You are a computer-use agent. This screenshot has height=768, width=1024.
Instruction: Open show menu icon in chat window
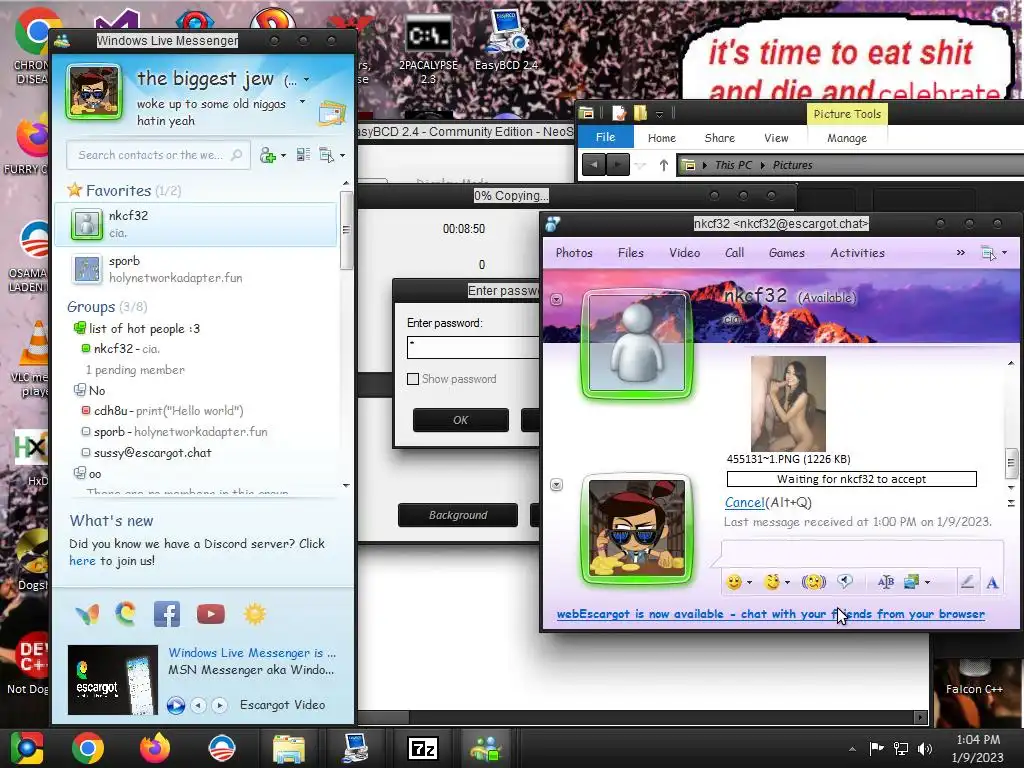coord(988,253)
